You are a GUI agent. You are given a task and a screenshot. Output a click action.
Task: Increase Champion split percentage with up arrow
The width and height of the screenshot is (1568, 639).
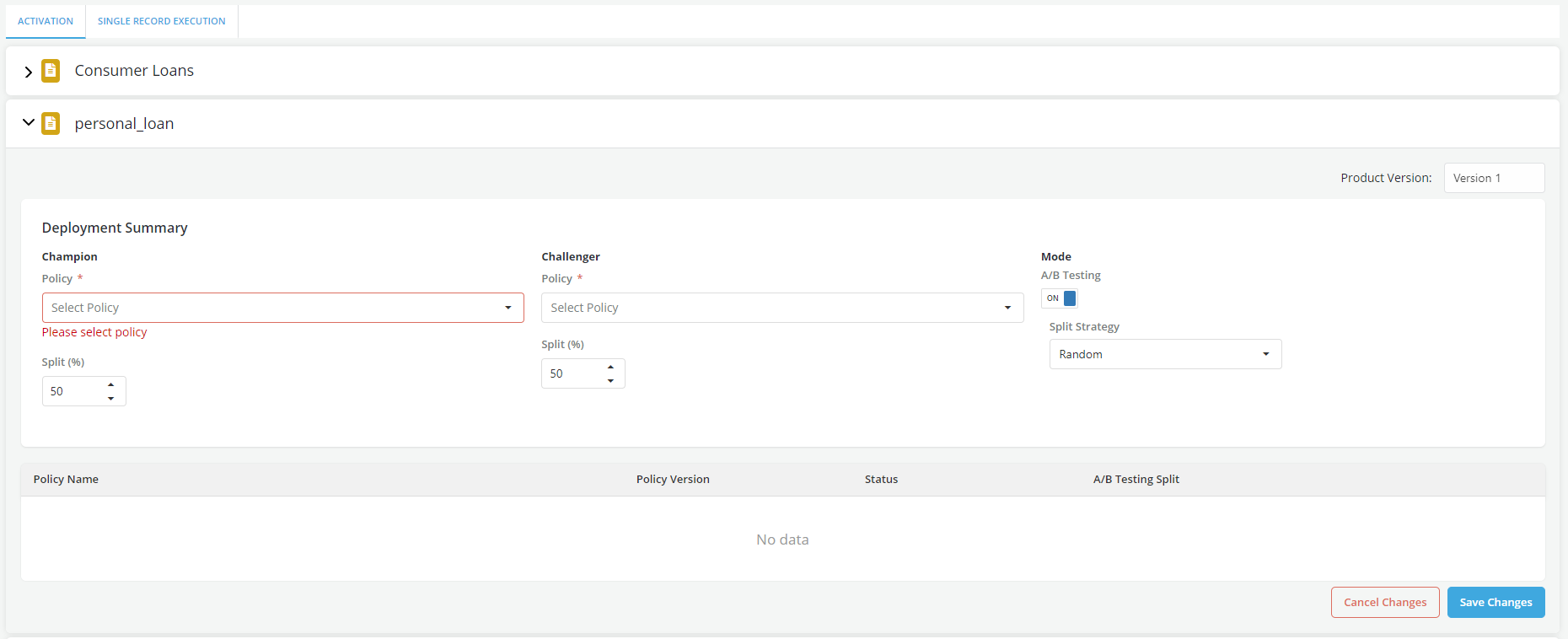click(111, 385)
